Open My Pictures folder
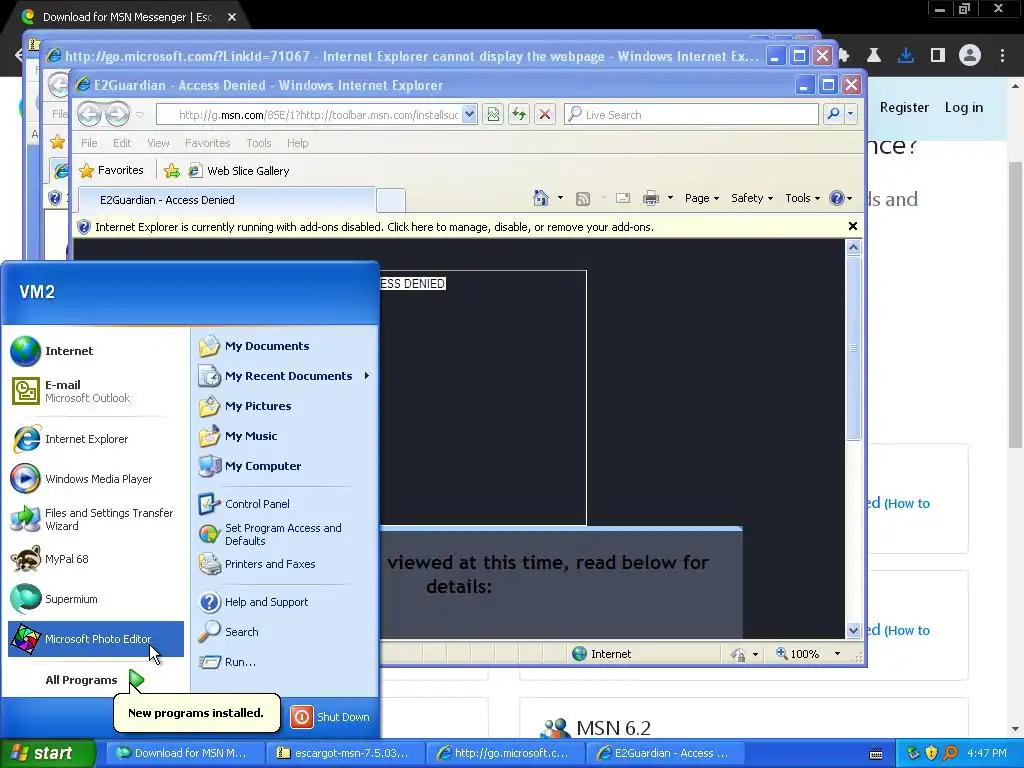1024x768 pixels. coord(285,406)
